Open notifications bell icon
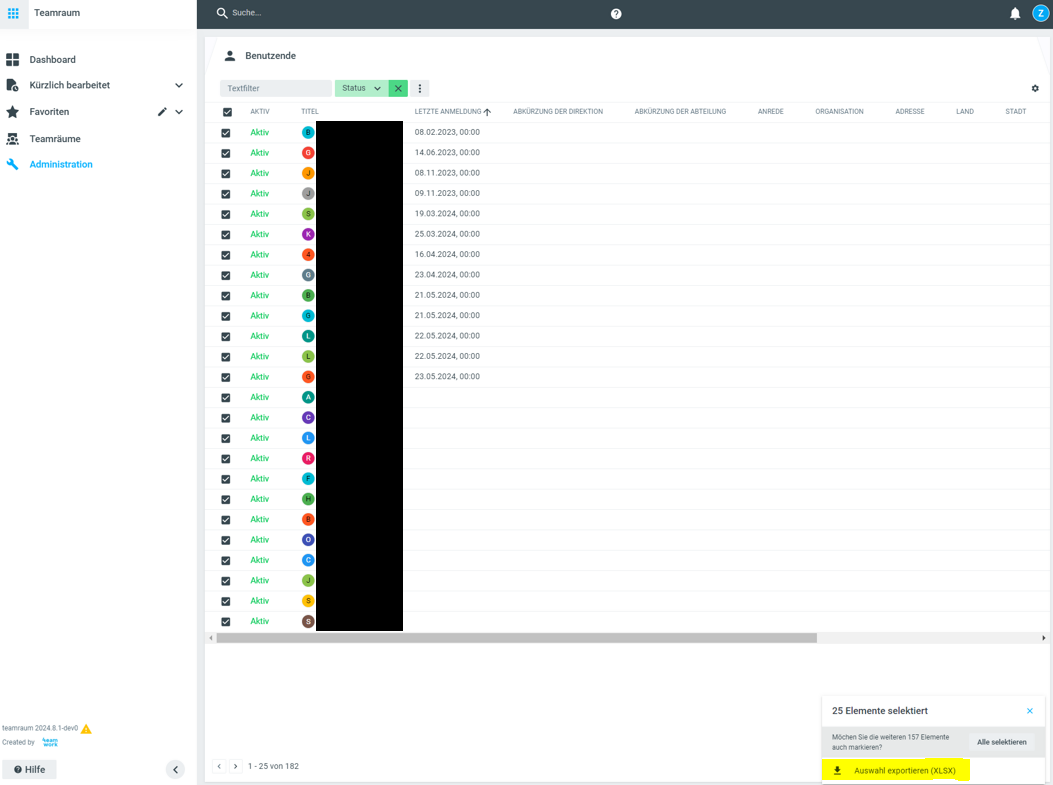The height and width of the screenshot is (785, 1053). tap(1015, 14)
